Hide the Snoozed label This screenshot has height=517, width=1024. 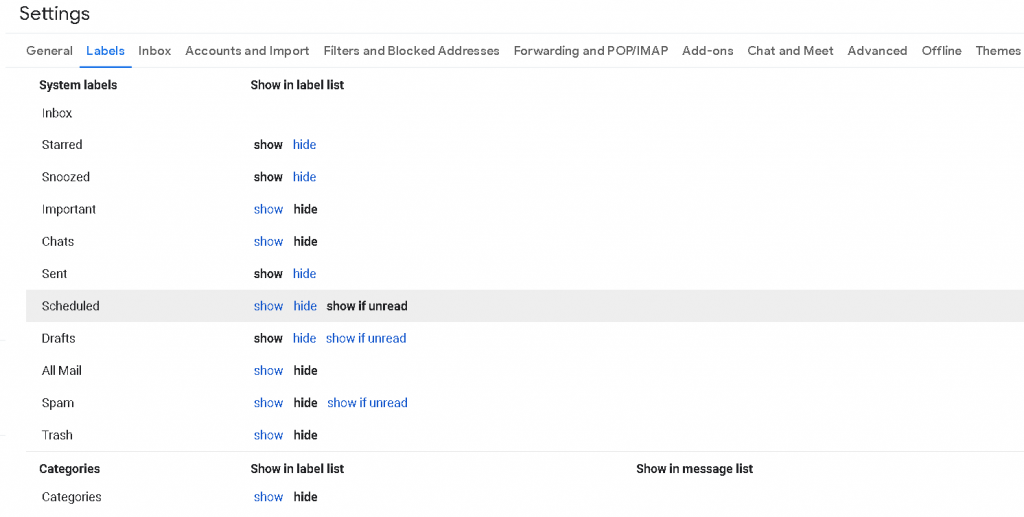tap(304, 177)
